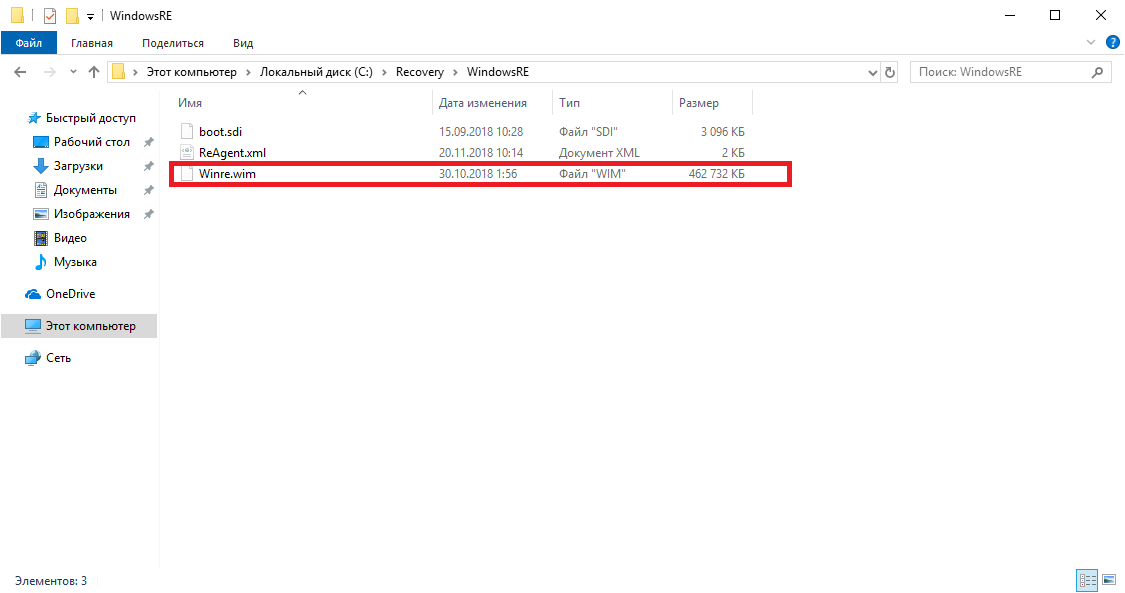Select the ReAgent.xml file
The image size is (1125, 593).
(232, 153)
